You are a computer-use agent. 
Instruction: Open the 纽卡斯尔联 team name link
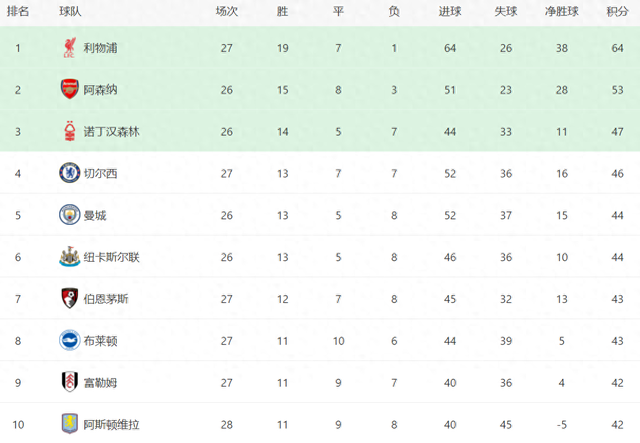click(112, 257)
